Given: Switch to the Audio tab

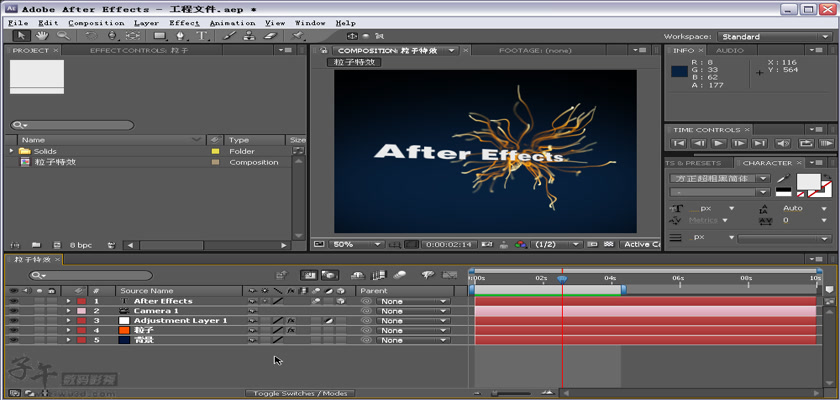Looking at the screenshot, I should click(x=730, y=50).
